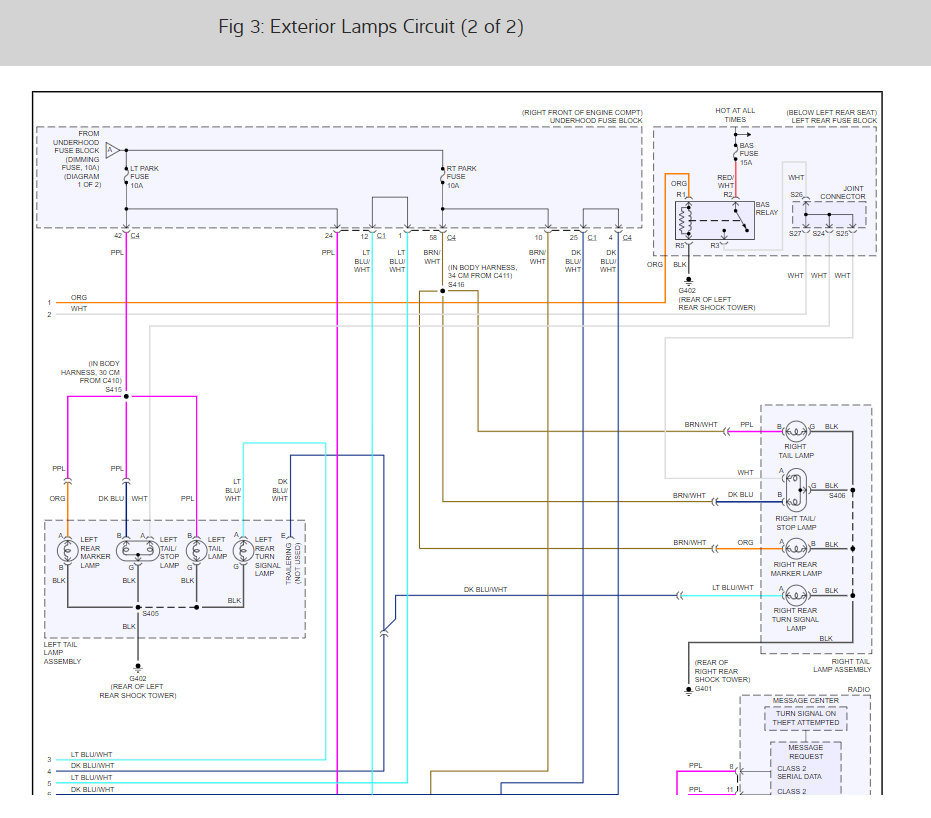The height and width of the screenshot is (818, 931).
Task: Click the Left Rear Marker Lamp symbol
Action: point(67,551)
